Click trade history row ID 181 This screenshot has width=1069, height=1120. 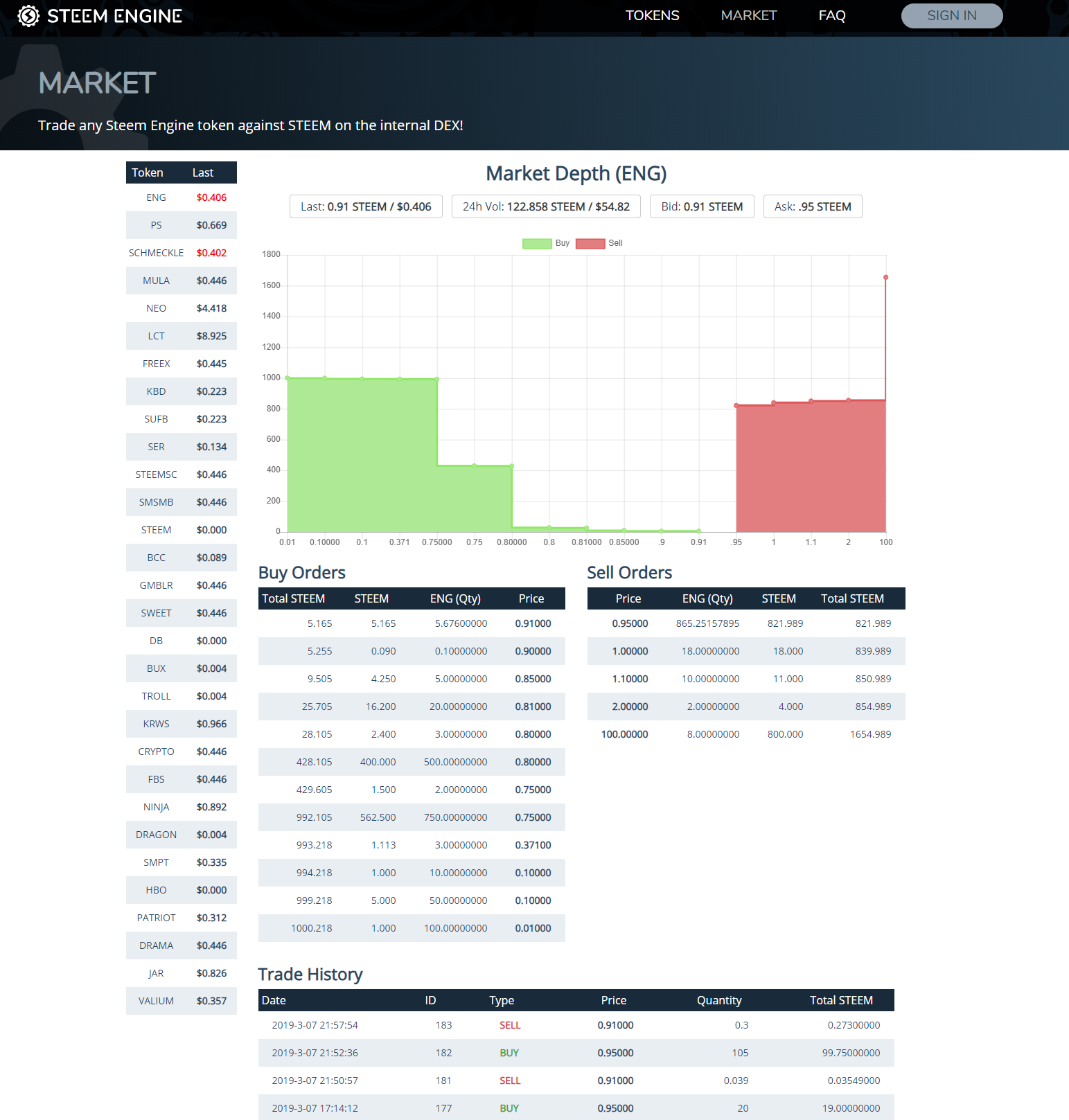pyautogui.click(x=576, y=1081)
